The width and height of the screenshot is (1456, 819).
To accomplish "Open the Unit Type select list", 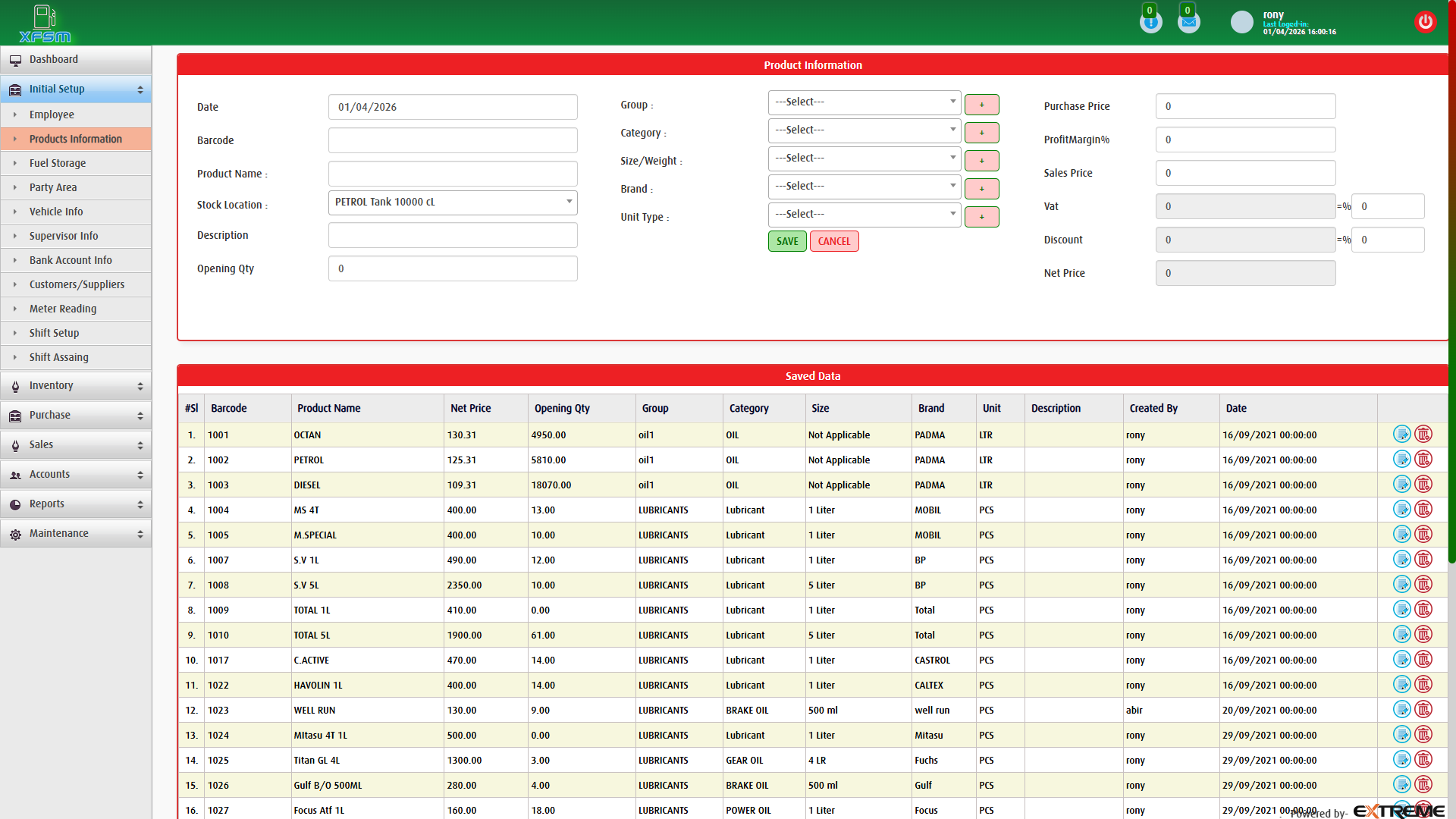I will point(864,215).
